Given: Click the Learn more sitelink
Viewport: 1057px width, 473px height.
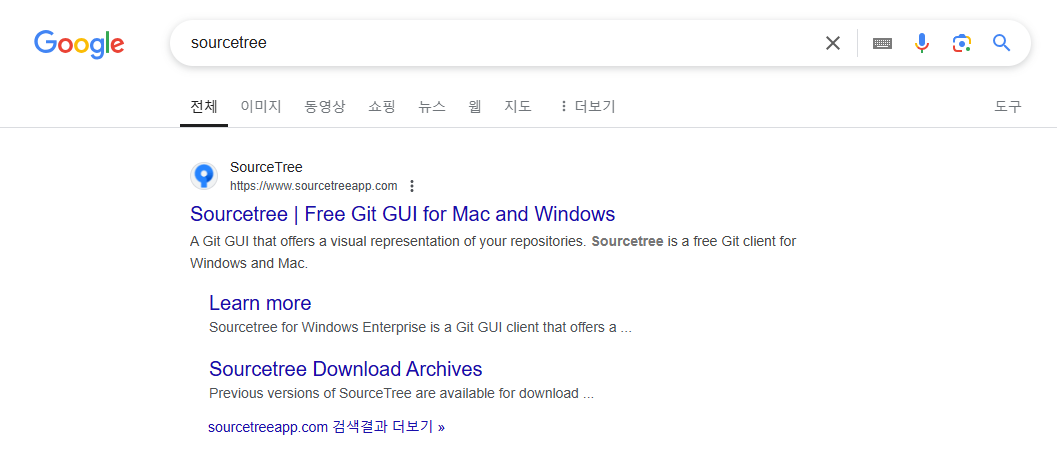Looking at the screenshot, I should (x=260, y=303).
